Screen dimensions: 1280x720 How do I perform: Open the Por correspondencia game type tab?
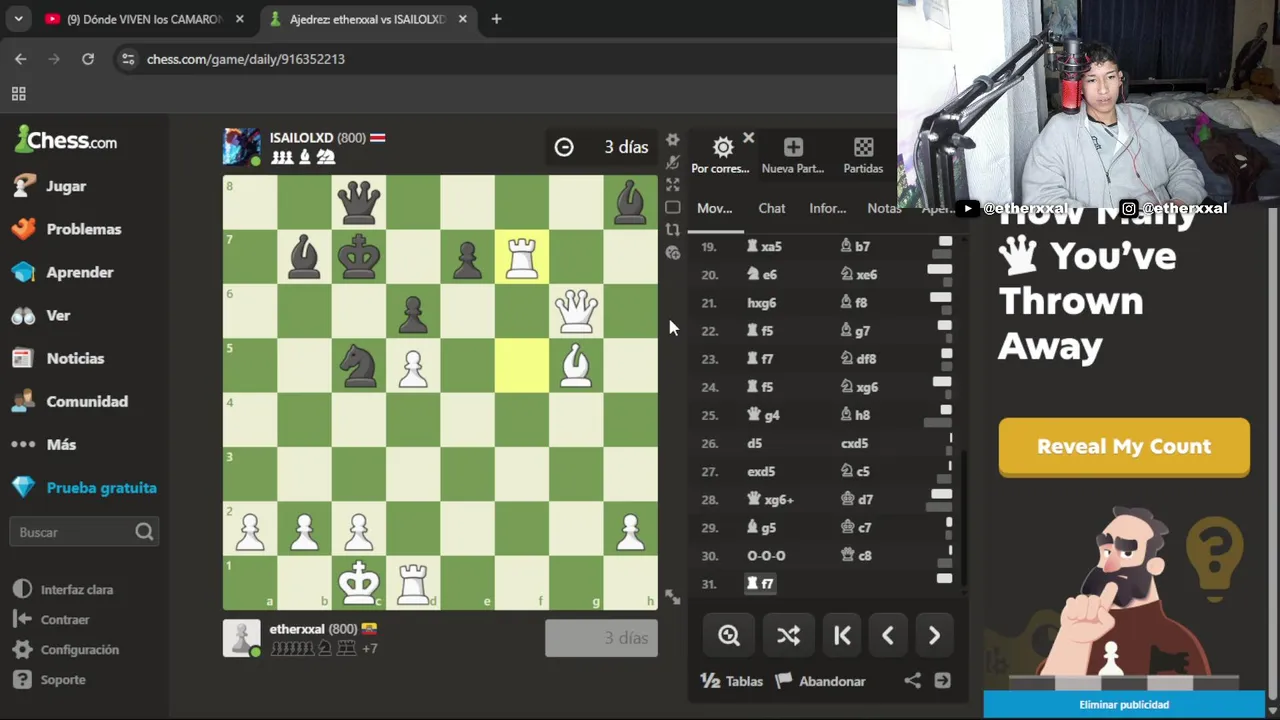[x=720, y=155]
